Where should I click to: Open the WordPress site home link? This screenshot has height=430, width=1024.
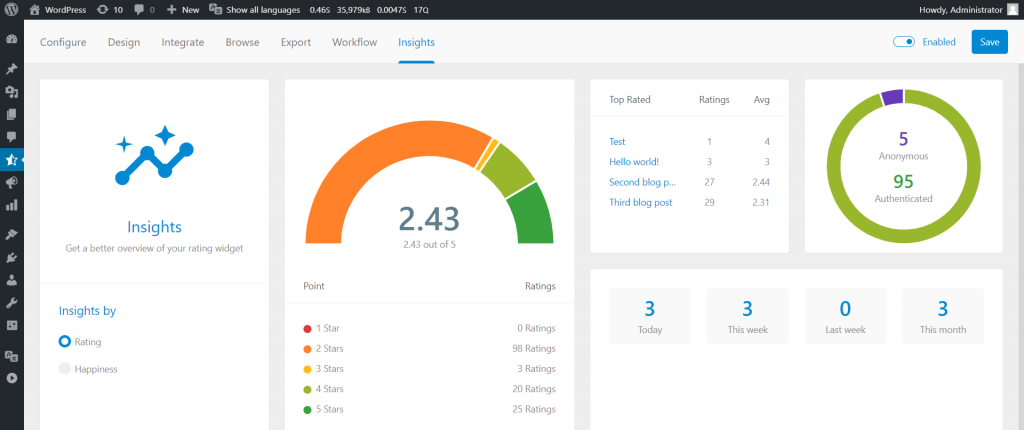(x=57, y=10)
